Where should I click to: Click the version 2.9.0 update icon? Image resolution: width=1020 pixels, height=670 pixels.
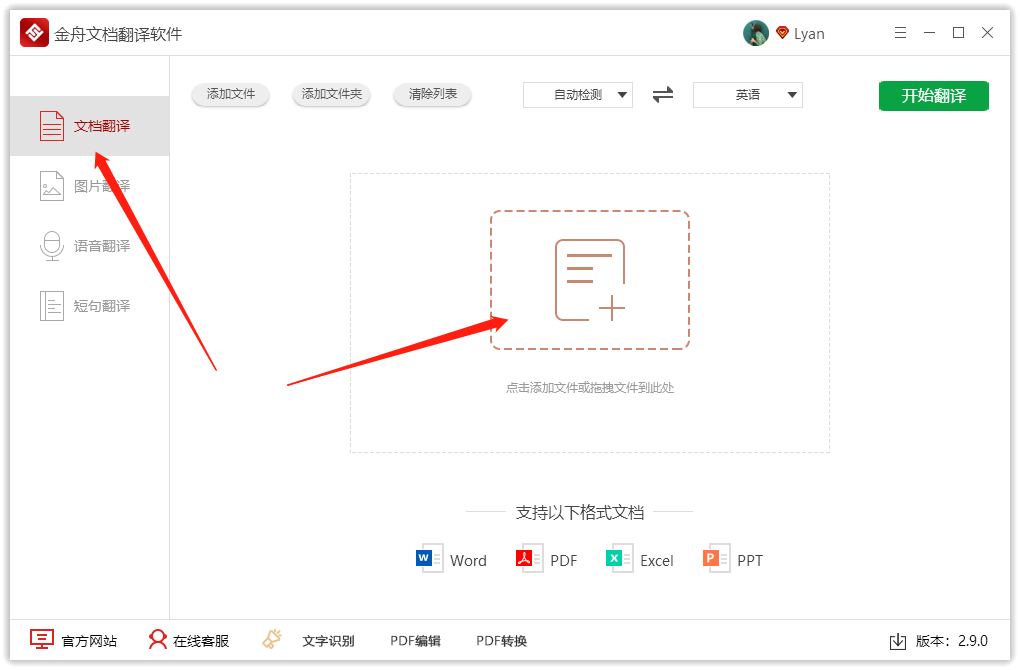[x=897, y=640]
